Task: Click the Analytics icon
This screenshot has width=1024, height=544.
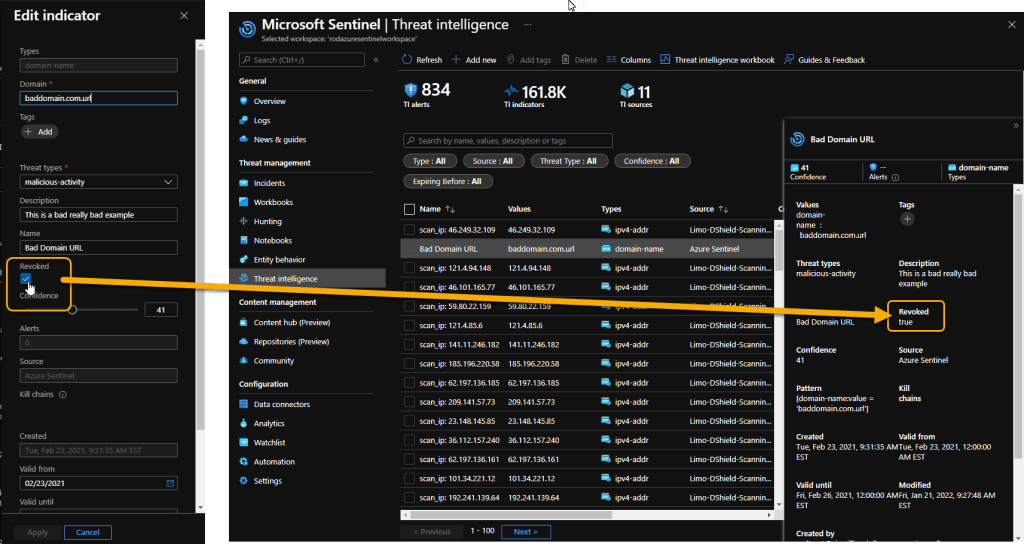Action: point(244,423)
